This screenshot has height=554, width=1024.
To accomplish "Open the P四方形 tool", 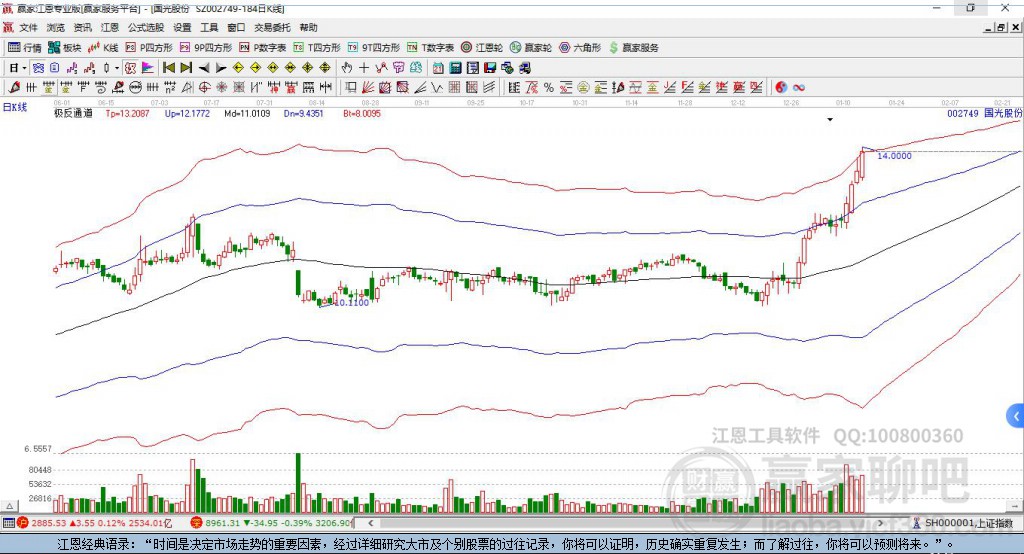I will (149, 48).
